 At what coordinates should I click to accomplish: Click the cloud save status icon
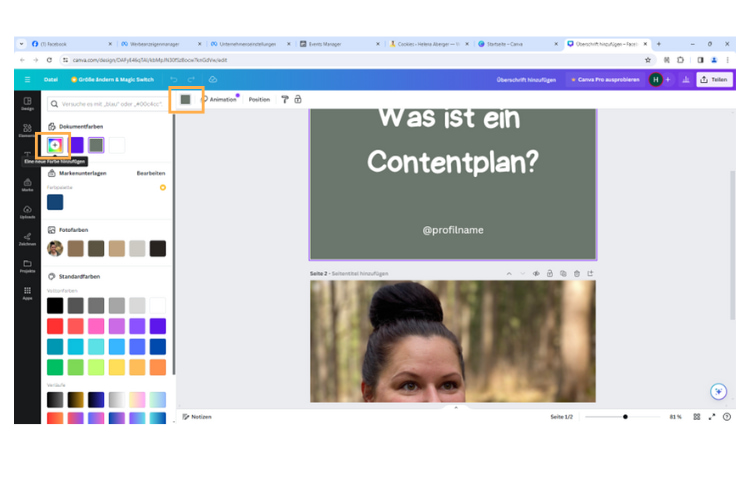(x=213, y=79)
